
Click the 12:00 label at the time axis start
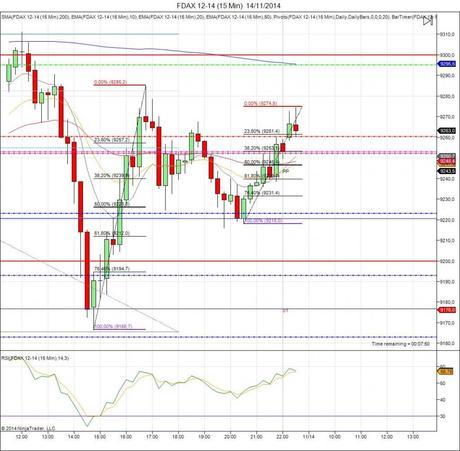click(x=22, y=436)
